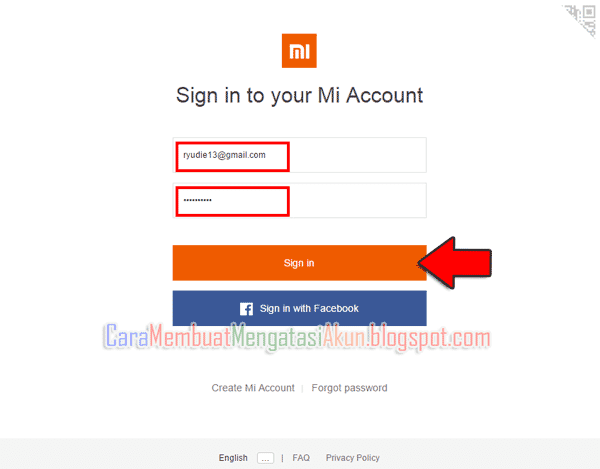Focus the password input field
Image resolution: width=600 pixels, height=469 pixels.
coord(300,200)
